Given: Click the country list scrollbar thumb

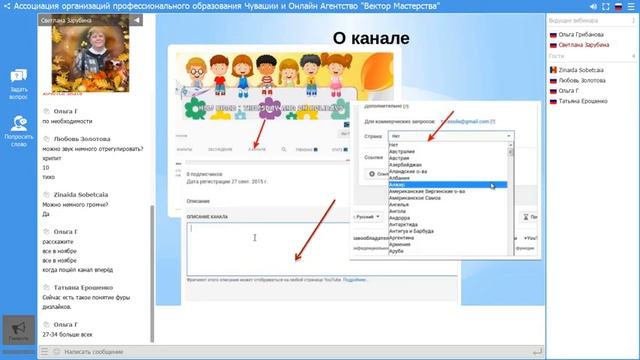Looking at the screenshot, I should (x=510, y=152).
